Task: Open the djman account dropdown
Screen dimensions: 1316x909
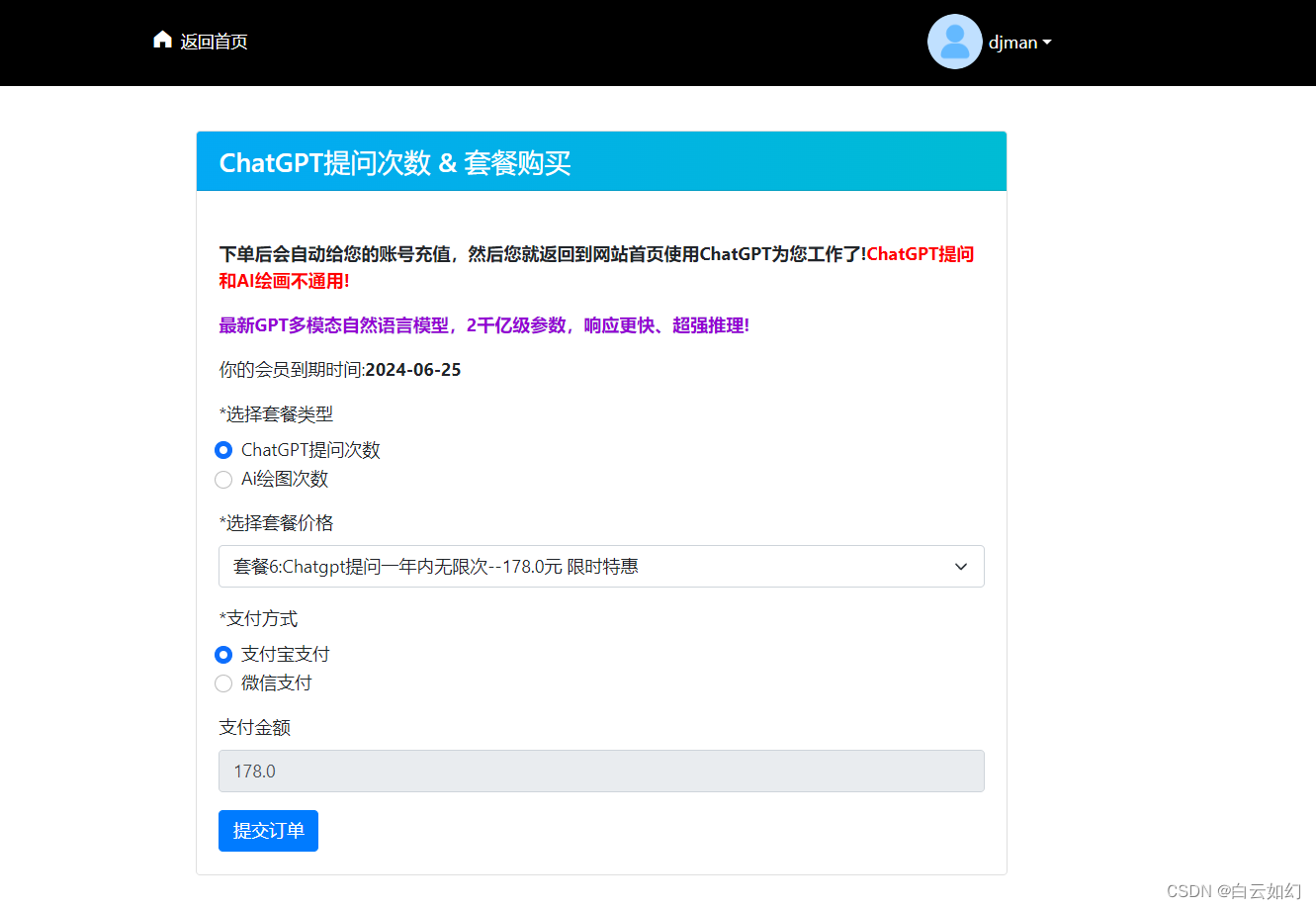Action: 1019,43
